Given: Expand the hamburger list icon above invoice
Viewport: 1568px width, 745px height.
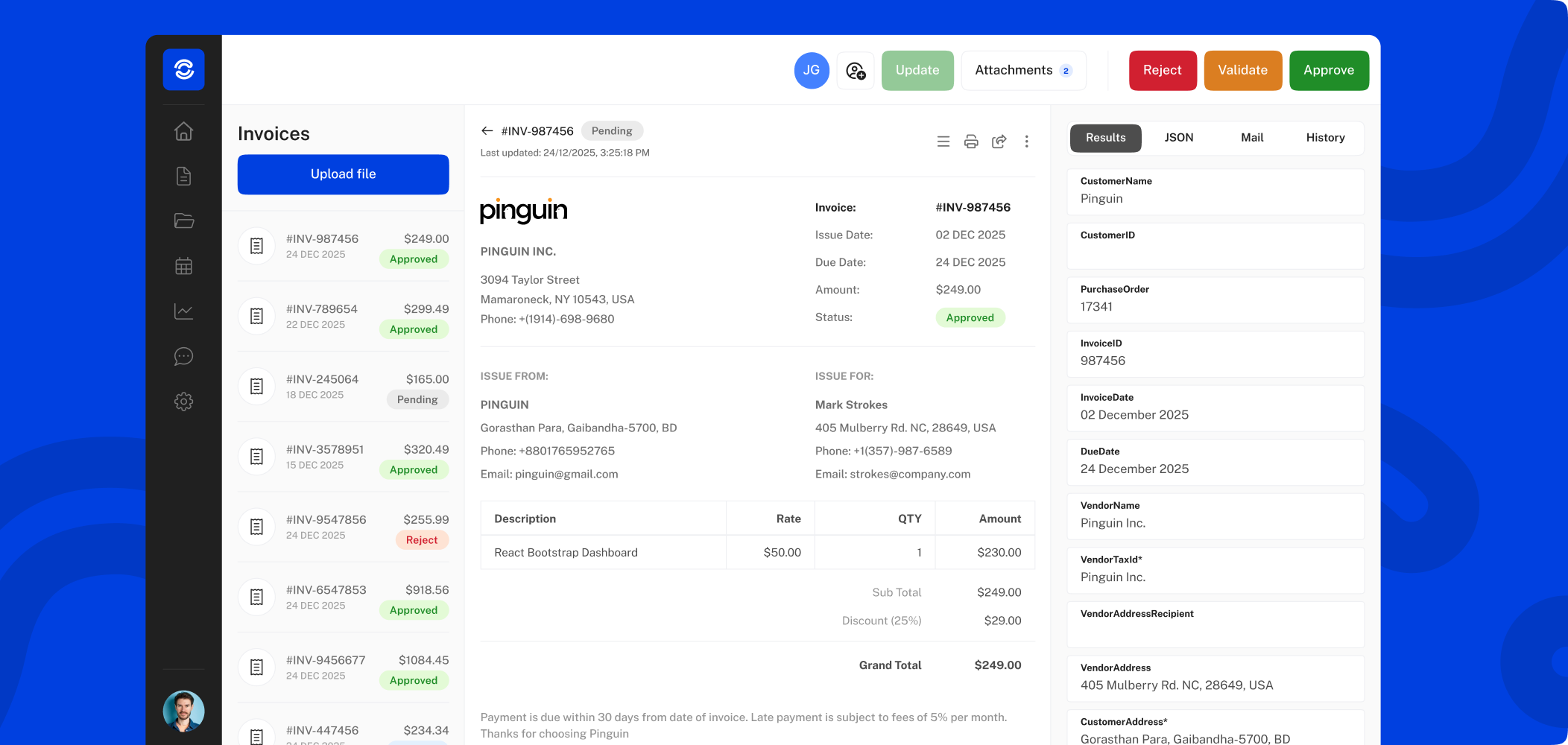Looking at the screenshot, I should [943, 141].
